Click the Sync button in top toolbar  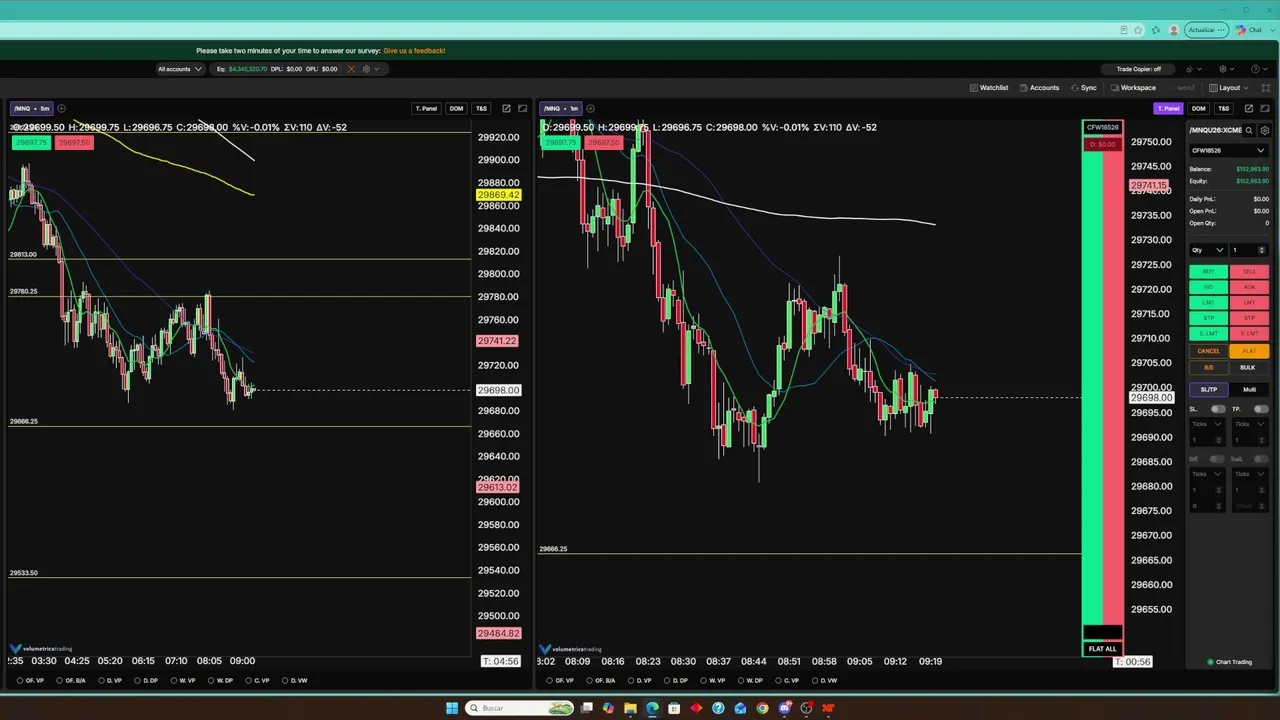point(1083,88)
